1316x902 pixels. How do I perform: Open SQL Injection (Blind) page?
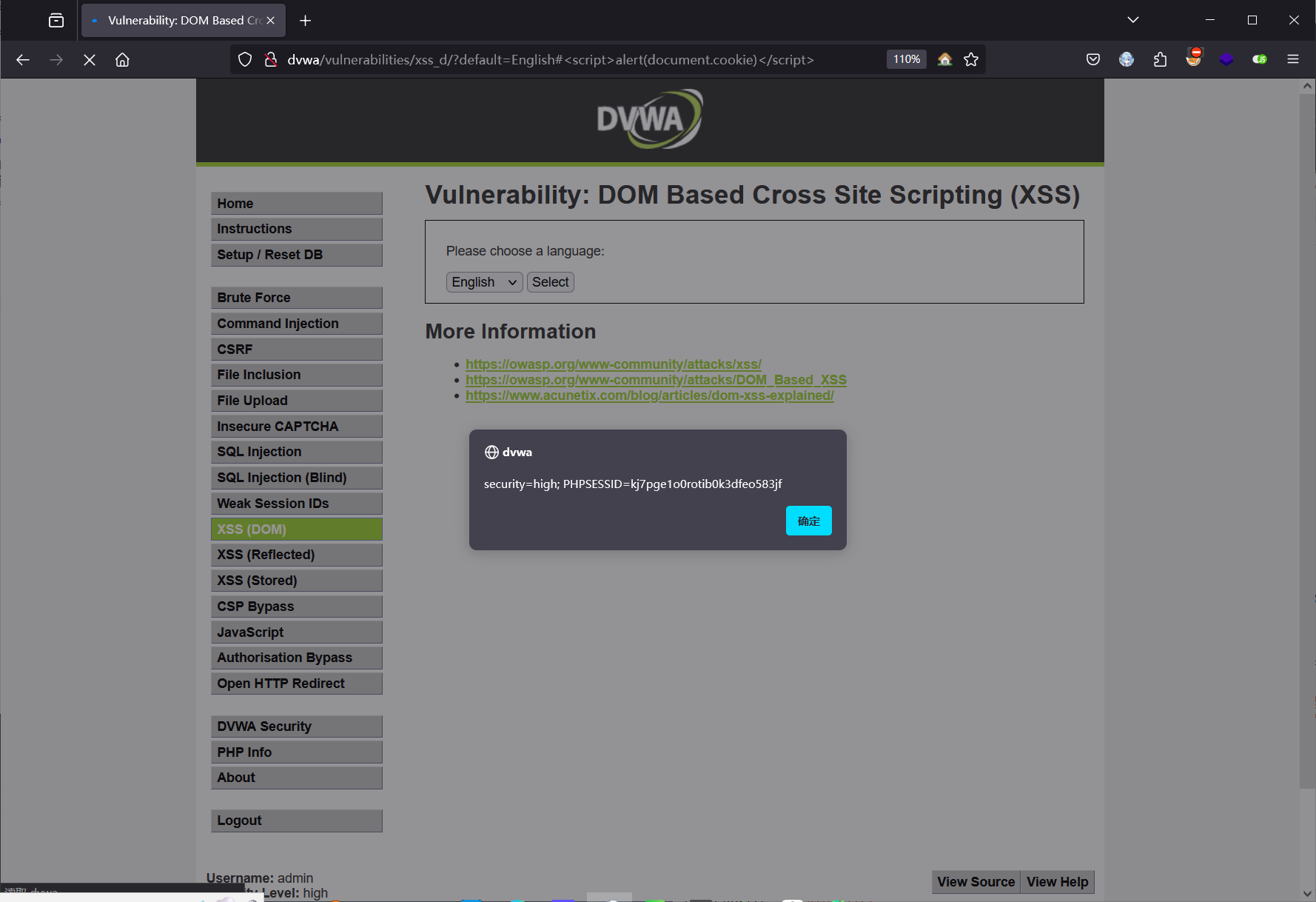[296, 478]
